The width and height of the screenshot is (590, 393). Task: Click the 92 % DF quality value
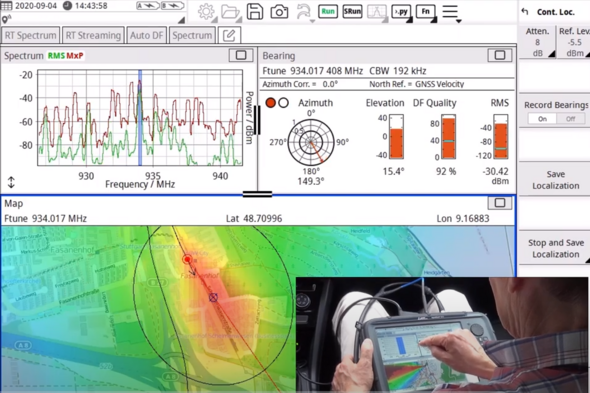446,172
